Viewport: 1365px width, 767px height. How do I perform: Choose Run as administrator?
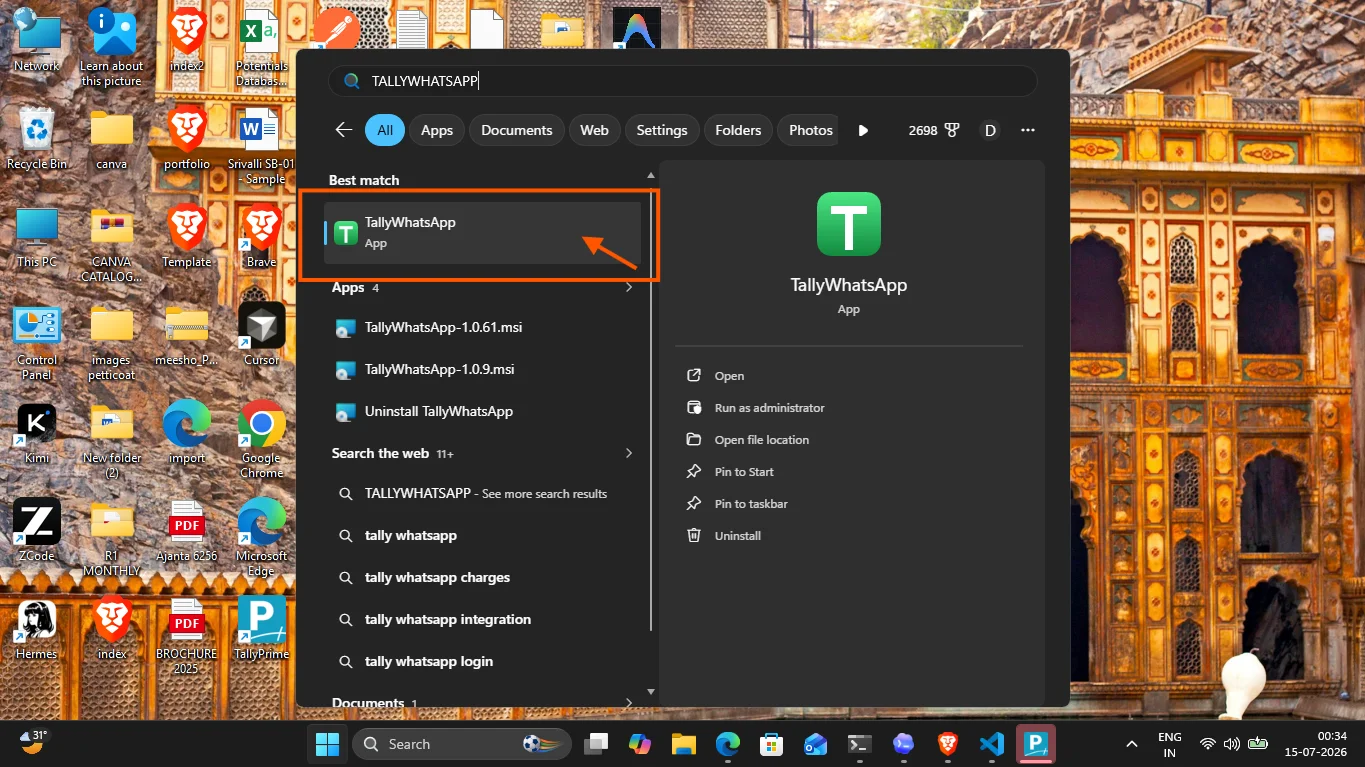point(769,408)
